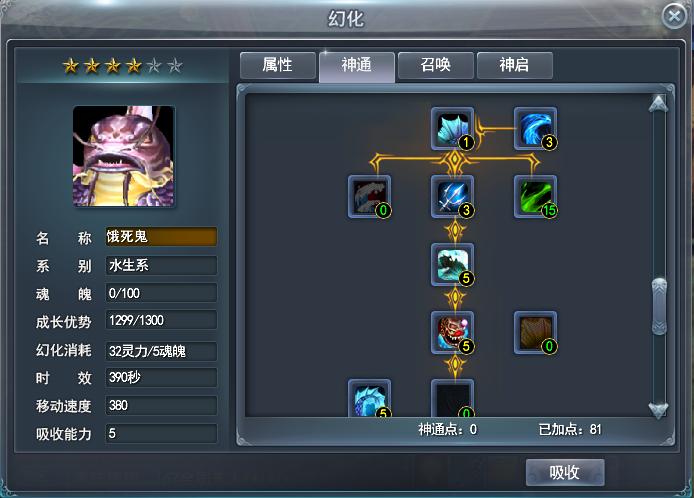Image resolution: width=694 pixels, height=498 pixels.
Task: Click the trident skill icon with level 3
Action: click(x=452, y=197)
